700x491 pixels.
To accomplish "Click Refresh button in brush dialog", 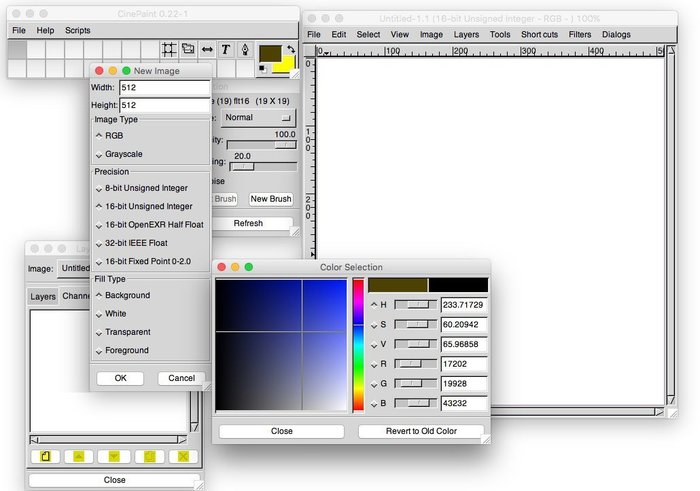I will (x=251, y=223).
